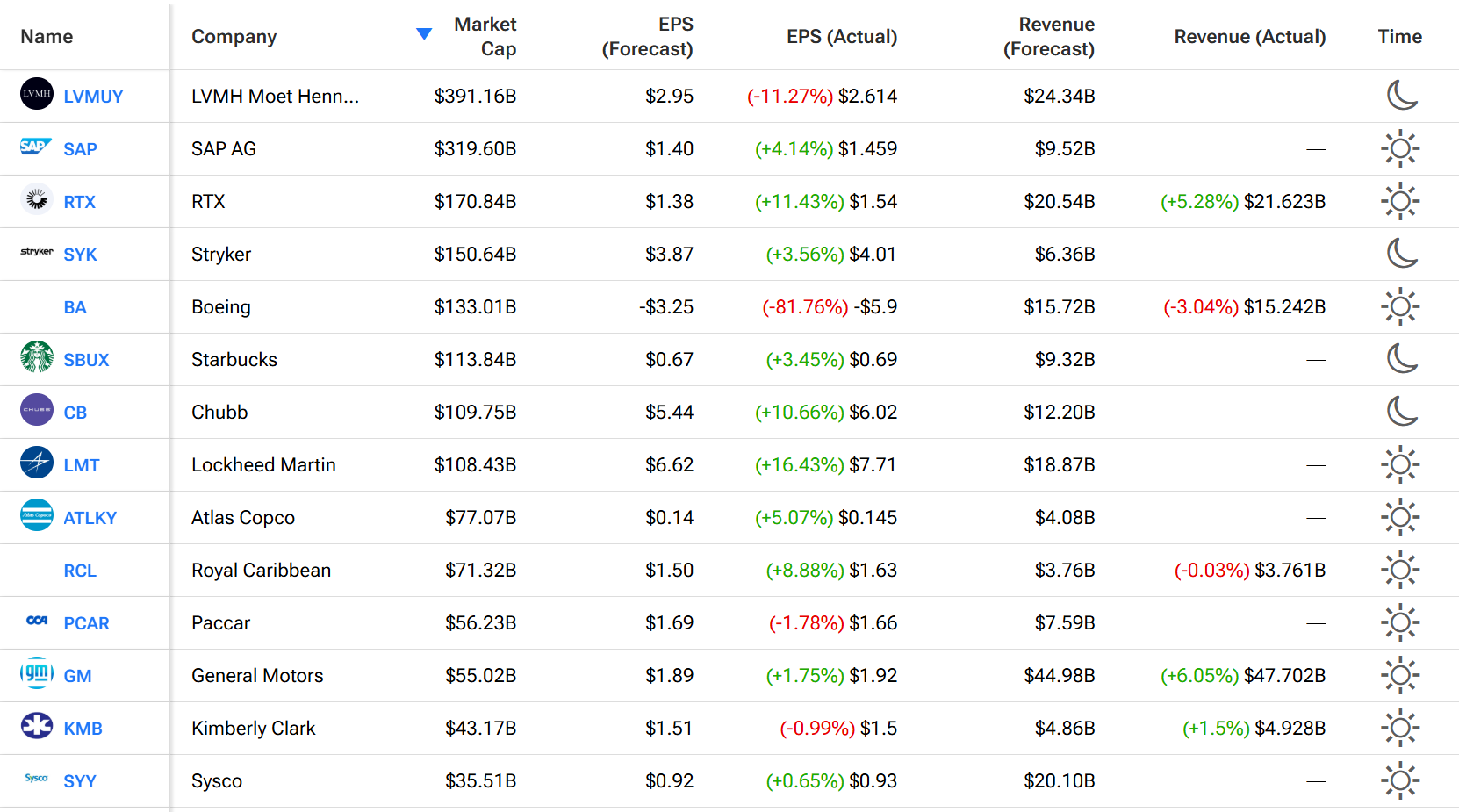
Task: Click the sun icon for Paccar
Action: click(x=1400, y=622)
